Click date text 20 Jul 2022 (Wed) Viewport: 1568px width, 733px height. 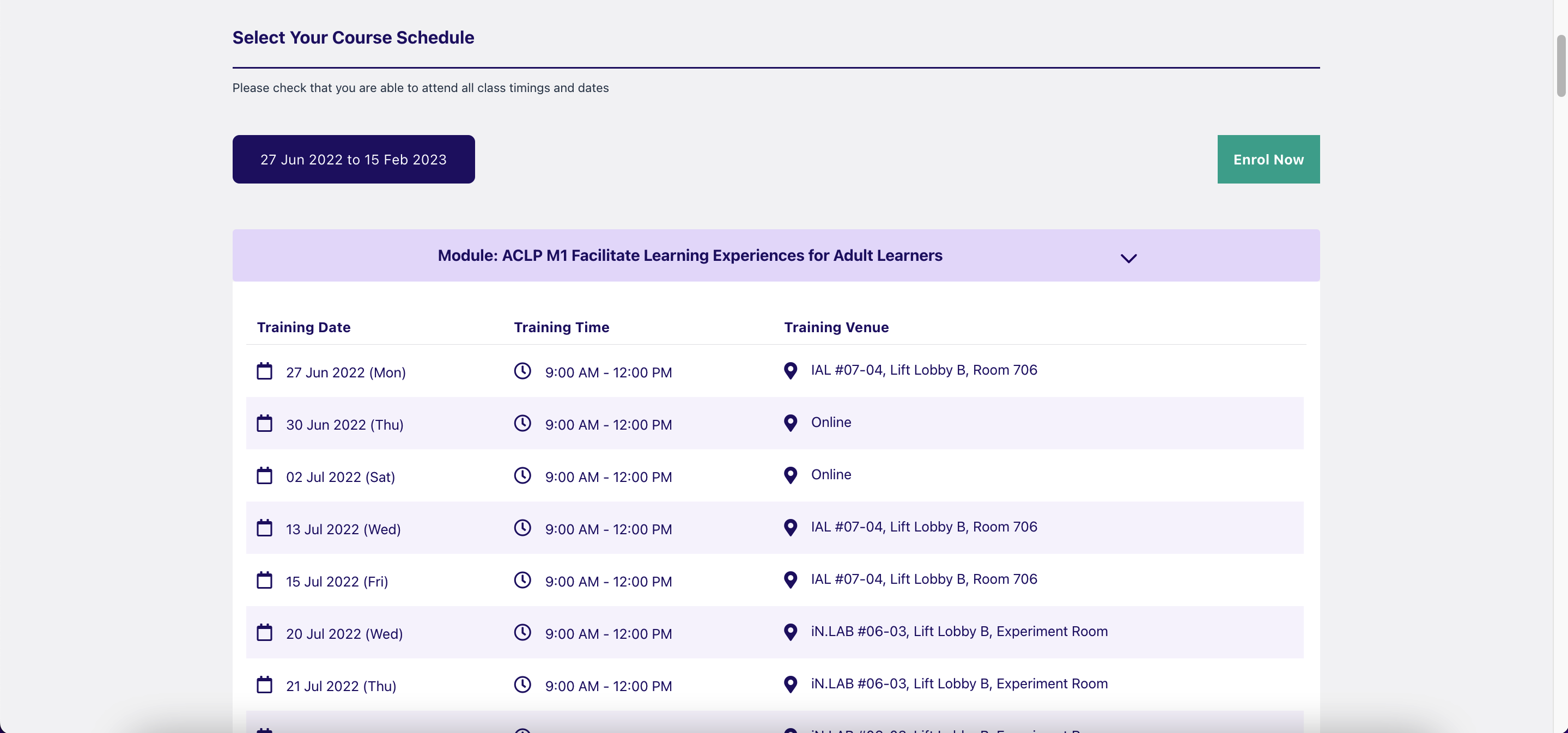tap(344, 634)
